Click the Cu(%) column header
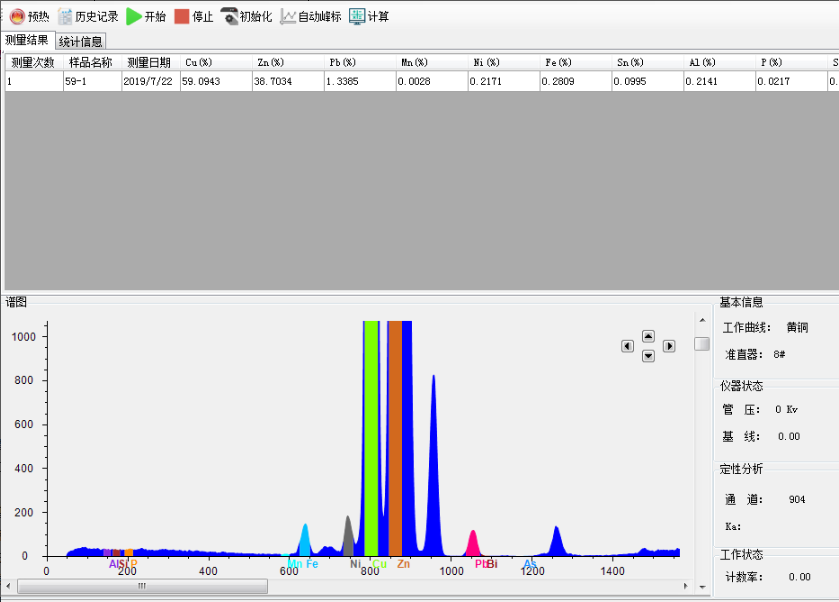 pyautogui.click(x=215, y=62)
